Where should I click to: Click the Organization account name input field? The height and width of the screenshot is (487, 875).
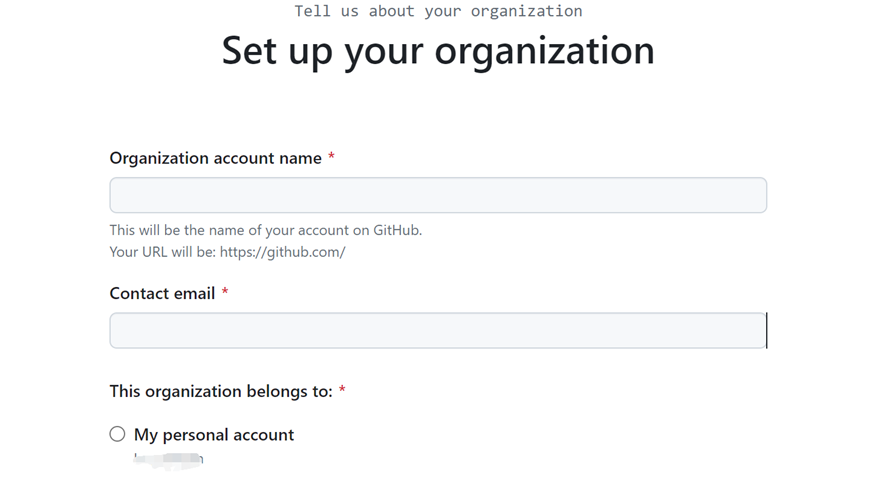pyautogui.click(x=438, y=195)
